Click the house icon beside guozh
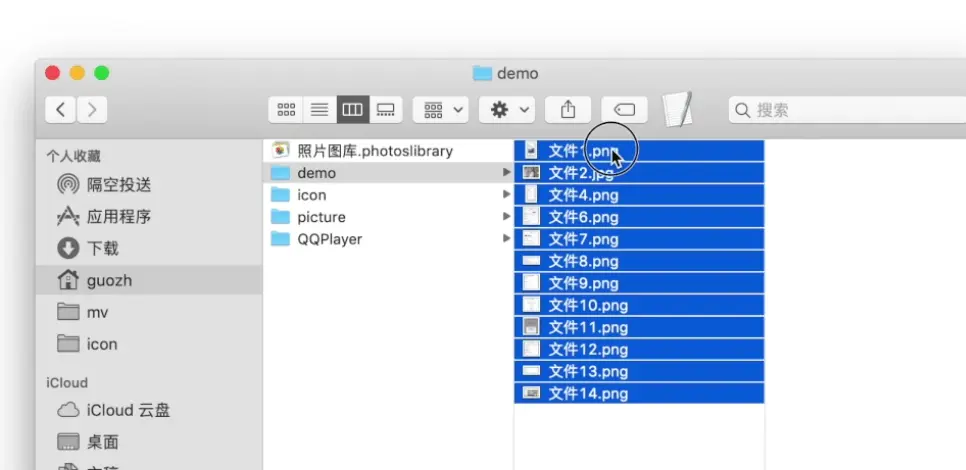 click(68, 280)
